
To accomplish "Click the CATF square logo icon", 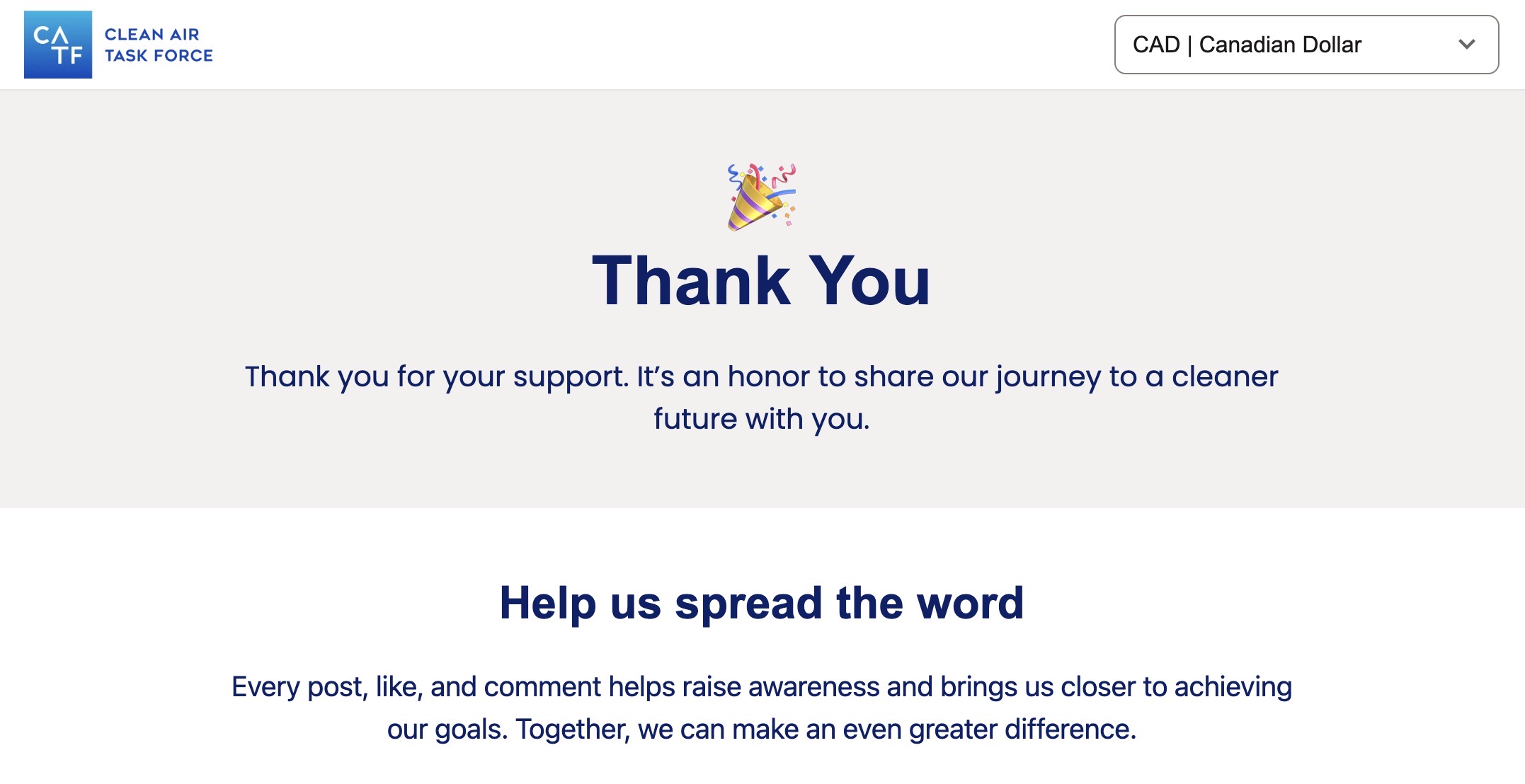I will (58, 45).
